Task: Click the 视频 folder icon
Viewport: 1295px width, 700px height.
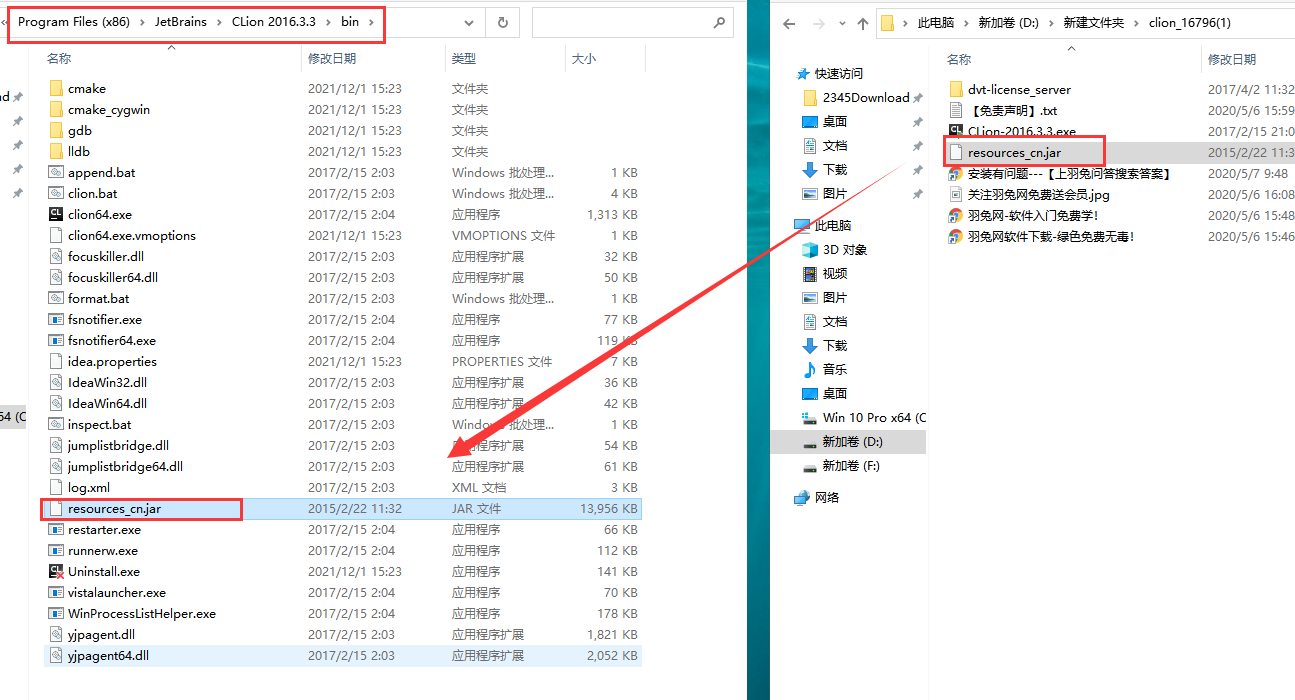Action: [810, 274]
